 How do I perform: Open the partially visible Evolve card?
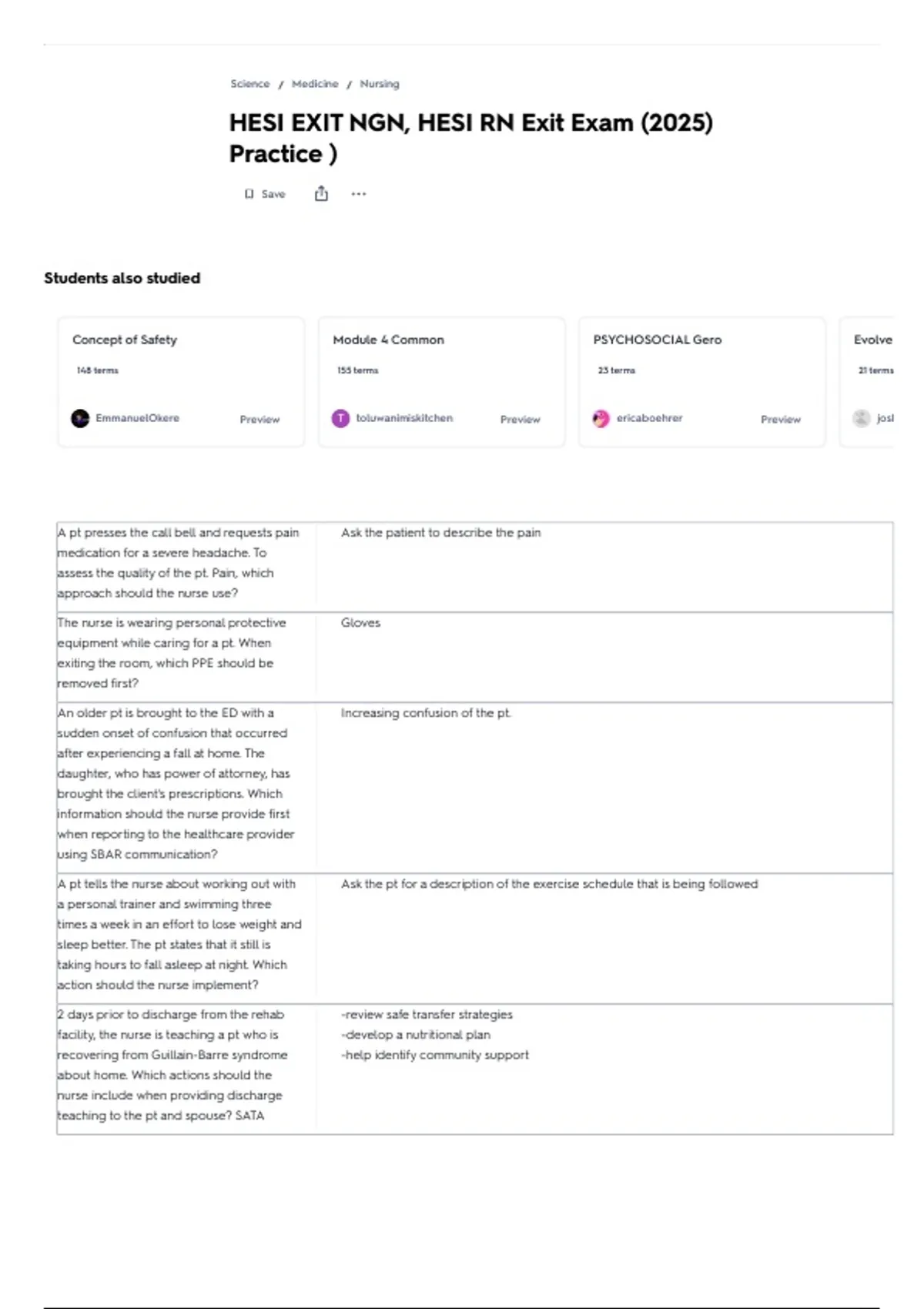click(x=872, y=340)
